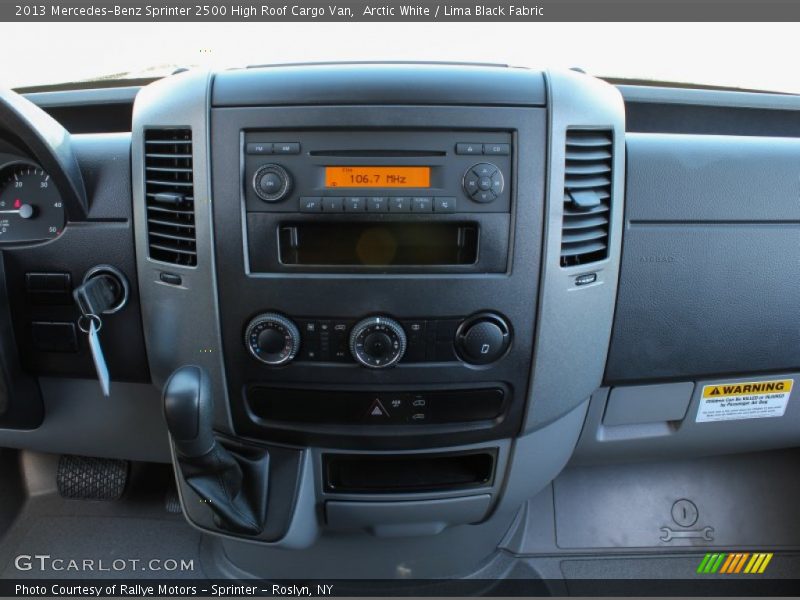Click the indicator icon beside hazard button
Viewport: 800px width, 600px height.
click(396, 405)
